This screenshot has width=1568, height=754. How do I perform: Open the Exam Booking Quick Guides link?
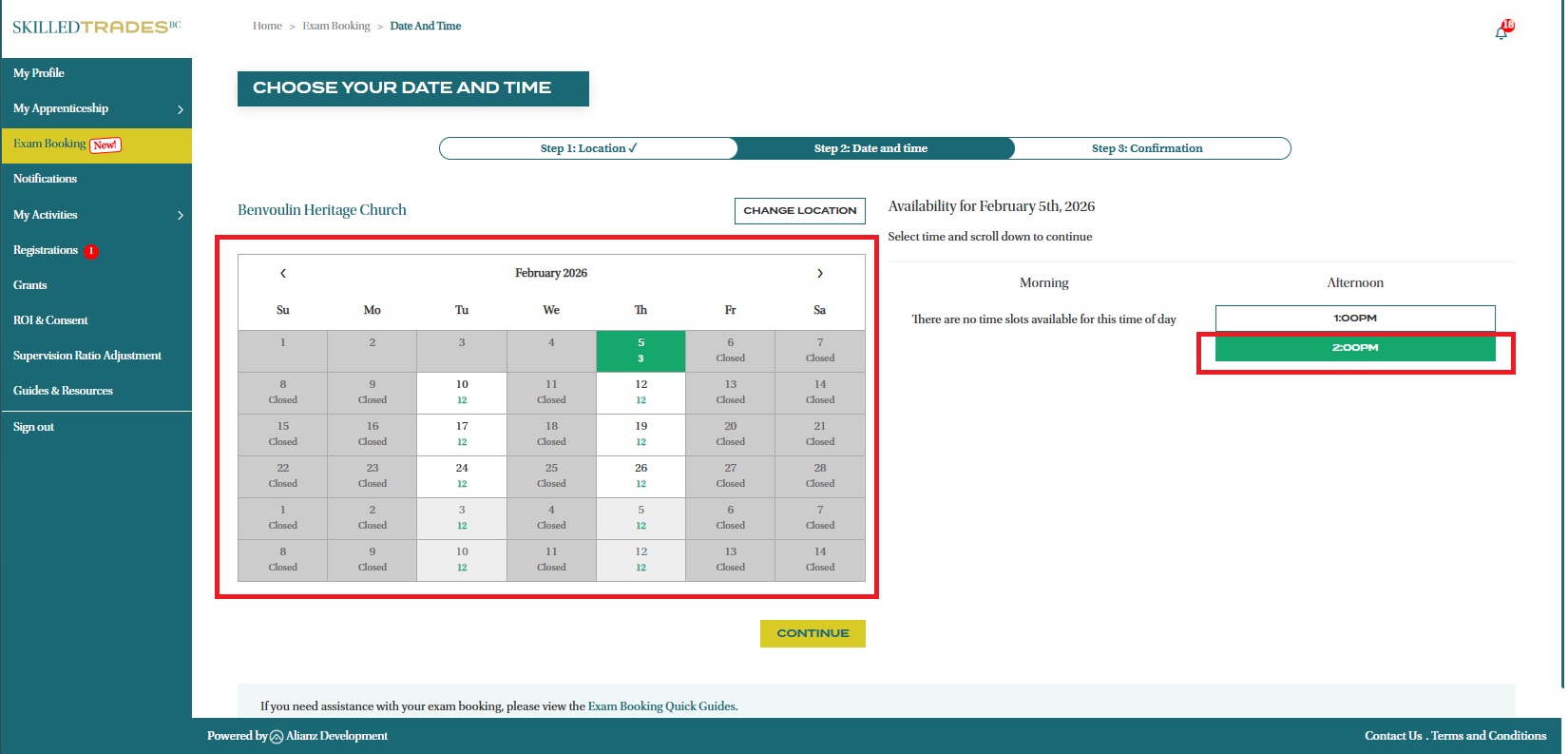662,706
